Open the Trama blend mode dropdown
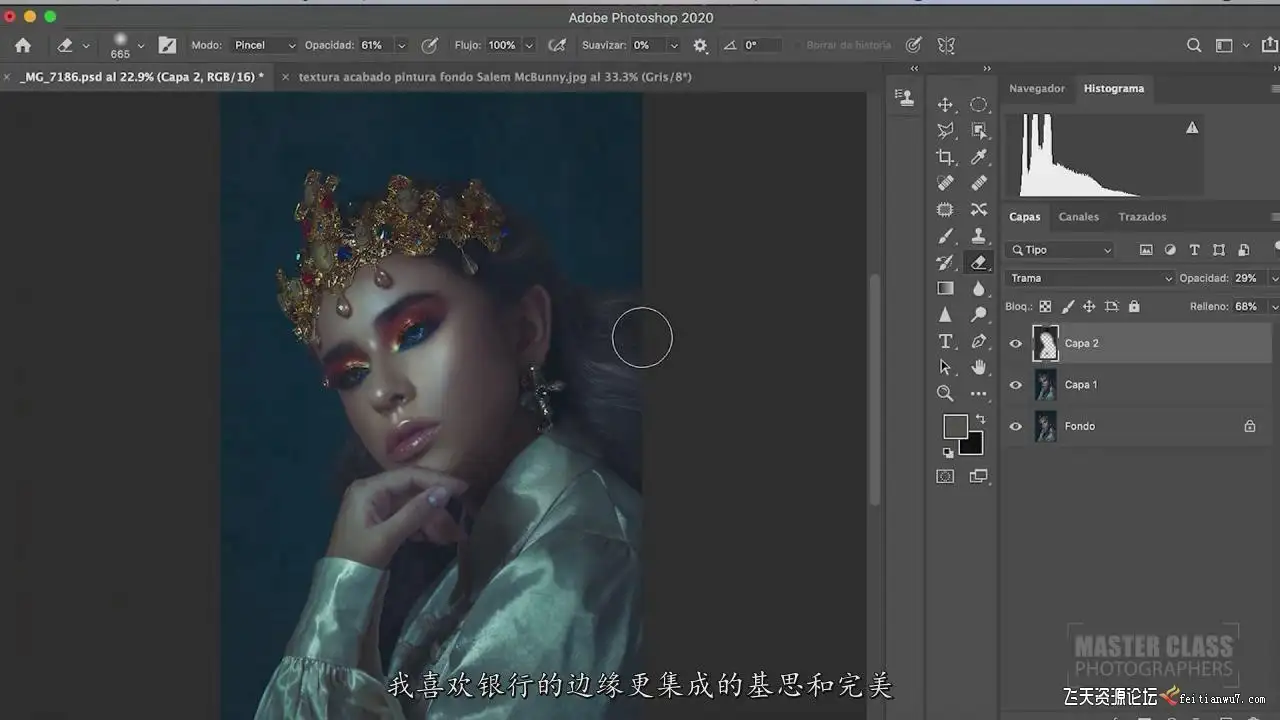Screen dimensions: 1280x720 1090,278
